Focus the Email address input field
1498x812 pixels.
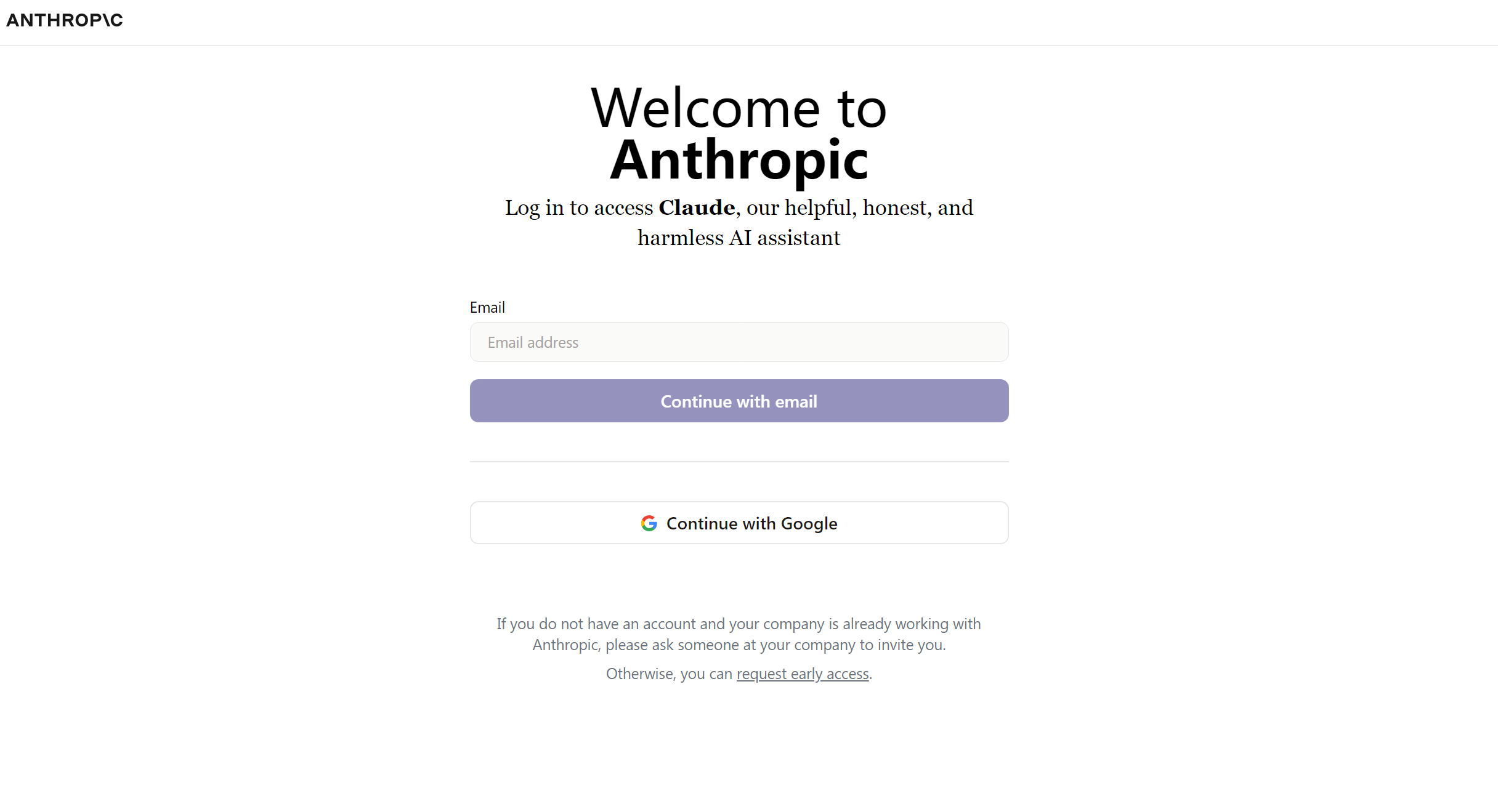(x=739, y=342)
